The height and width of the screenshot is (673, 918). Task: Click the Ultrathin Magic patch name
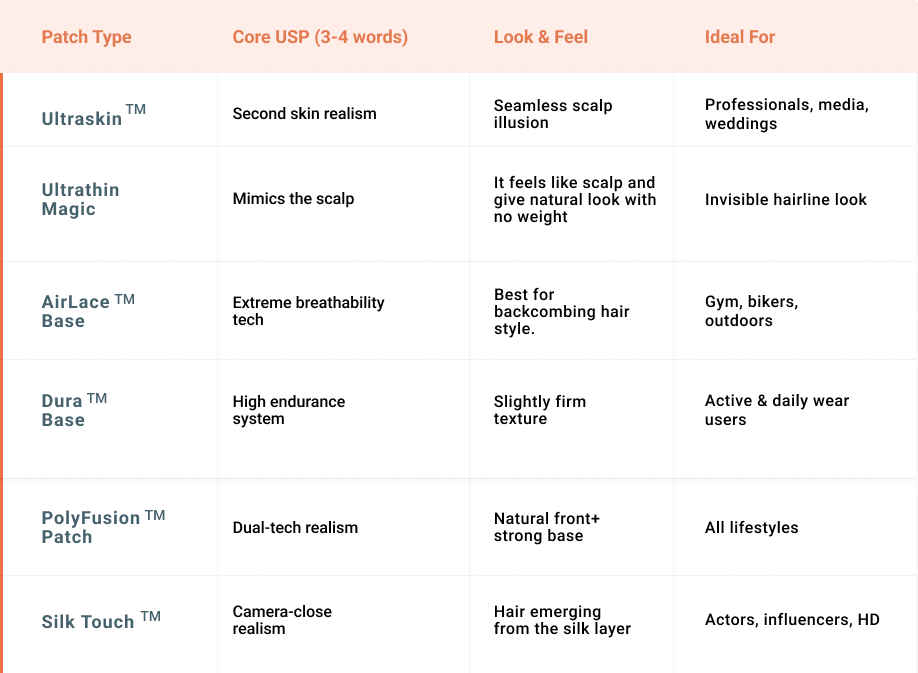(80, 199)
